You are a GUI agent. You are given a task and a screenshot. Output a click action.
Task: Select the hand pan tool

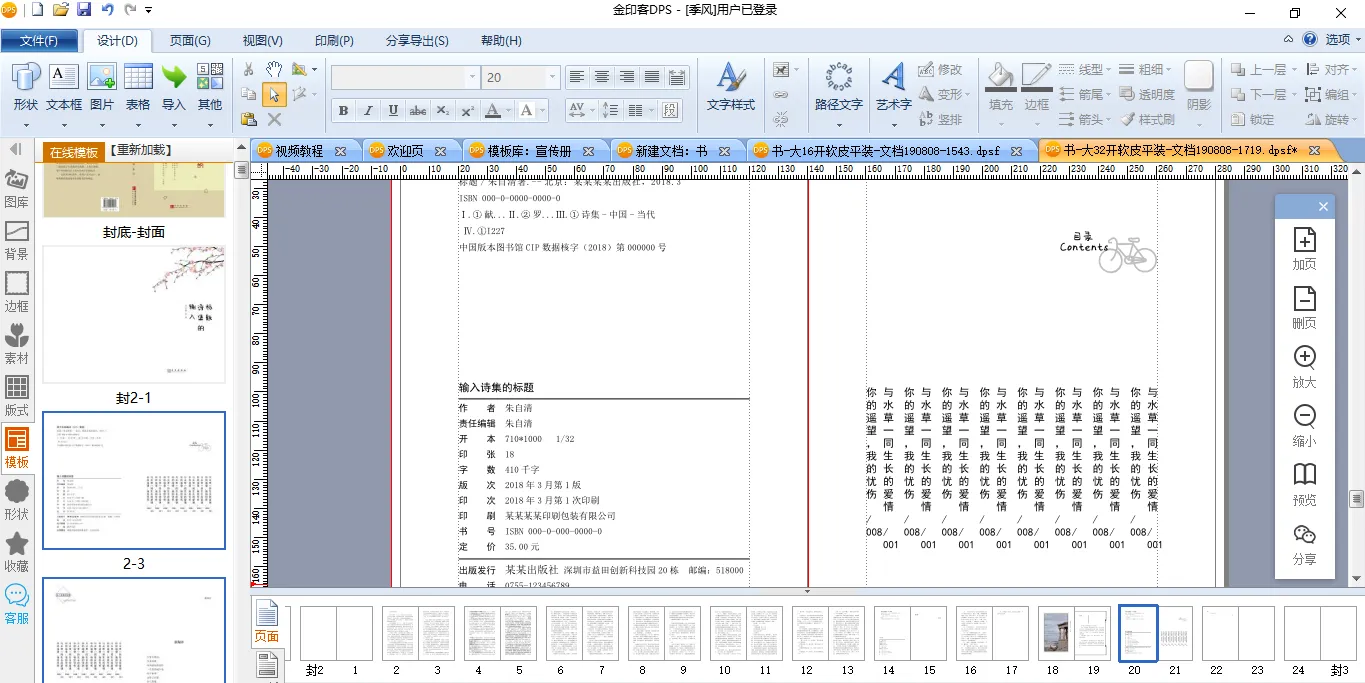tap(274, 69)
